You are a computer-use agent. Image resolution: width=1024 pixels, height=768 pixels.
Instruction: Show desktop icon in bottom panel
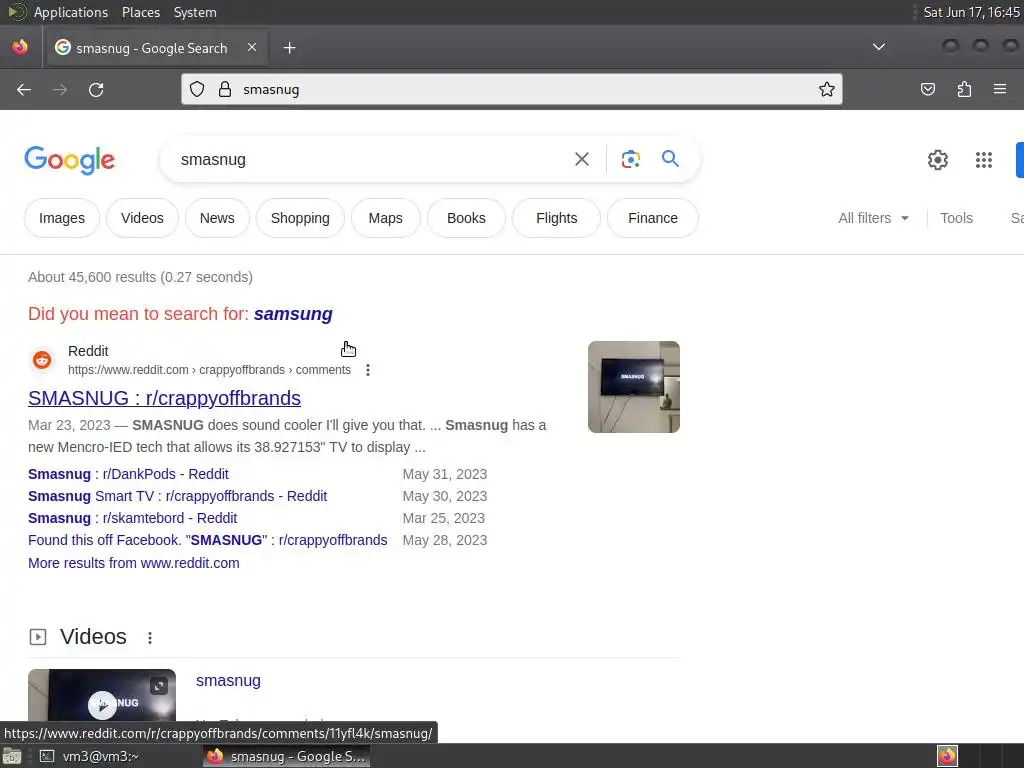tap(12, 756)
